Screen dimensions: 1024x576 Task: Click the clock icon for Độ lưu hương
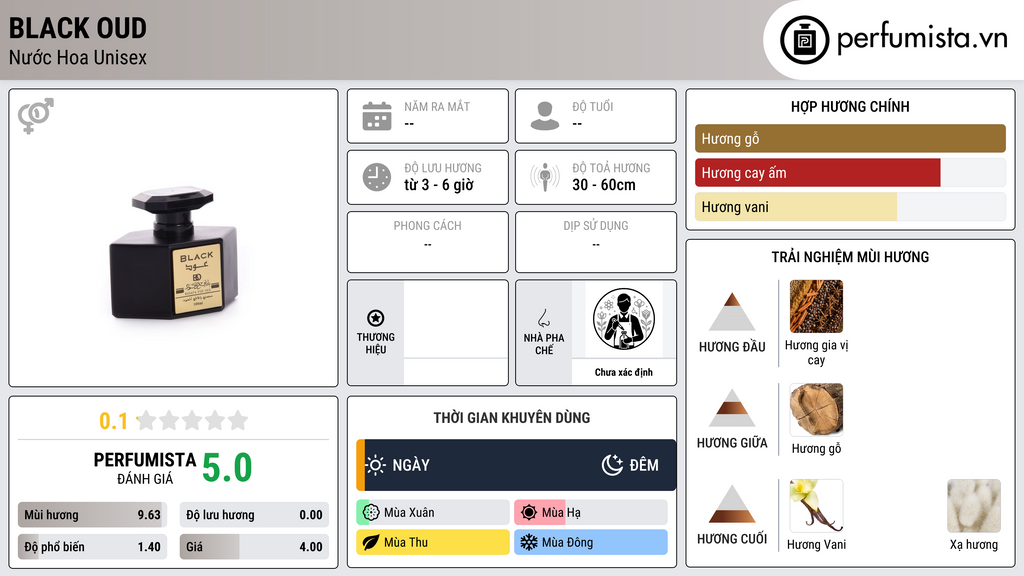pyautogui.click(x=377, y=177)
